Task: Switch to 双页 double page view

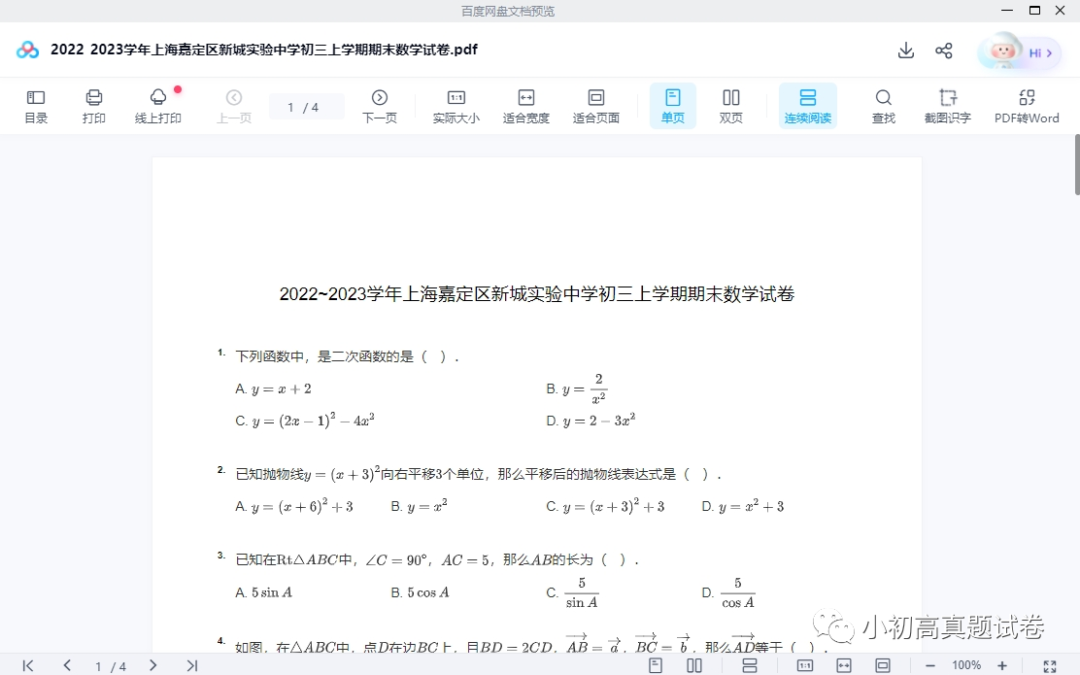Action: 731,106
